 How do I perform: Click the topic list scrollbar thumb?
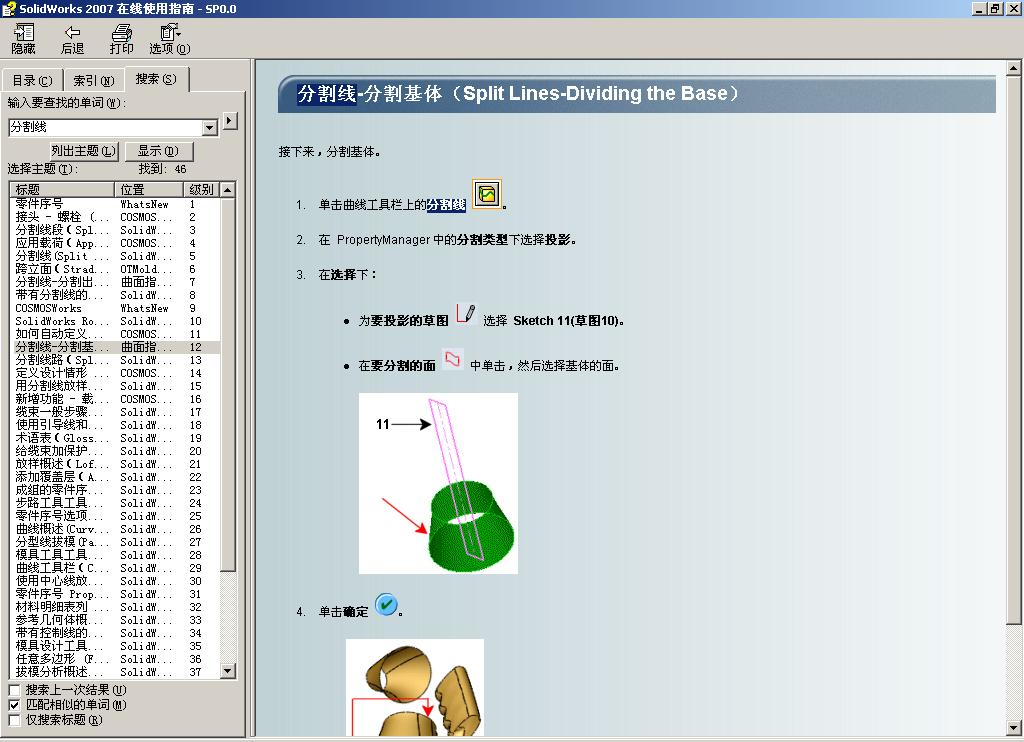[x=227, y=384]
